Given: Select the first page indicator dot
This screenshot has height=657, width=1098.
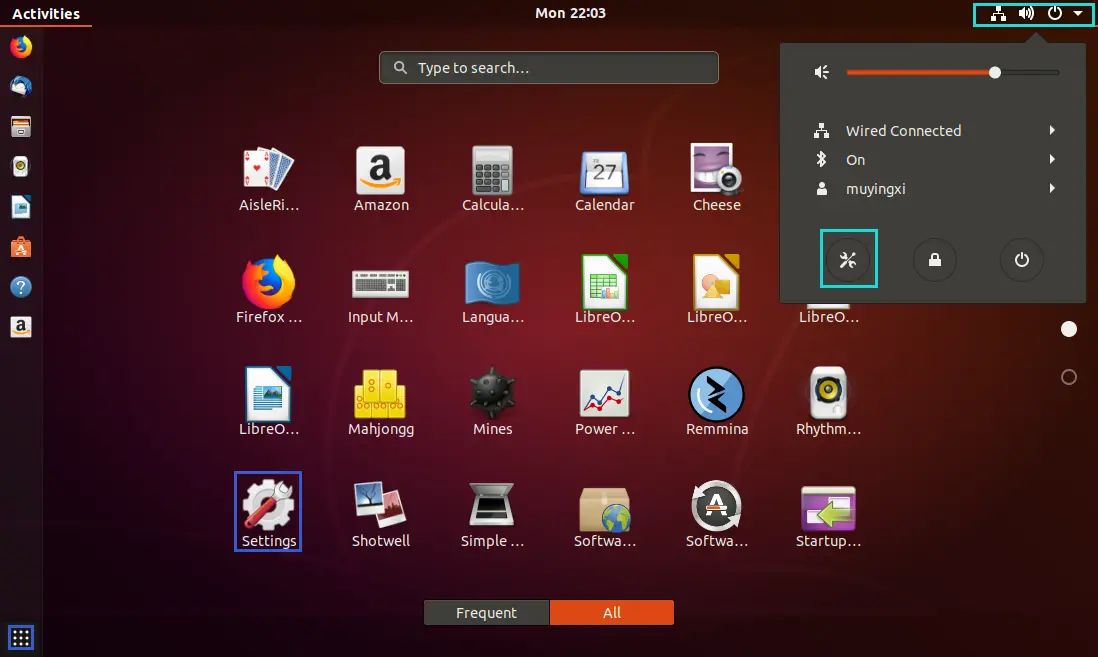Looking at the screenshot, I should point(1069,329).
